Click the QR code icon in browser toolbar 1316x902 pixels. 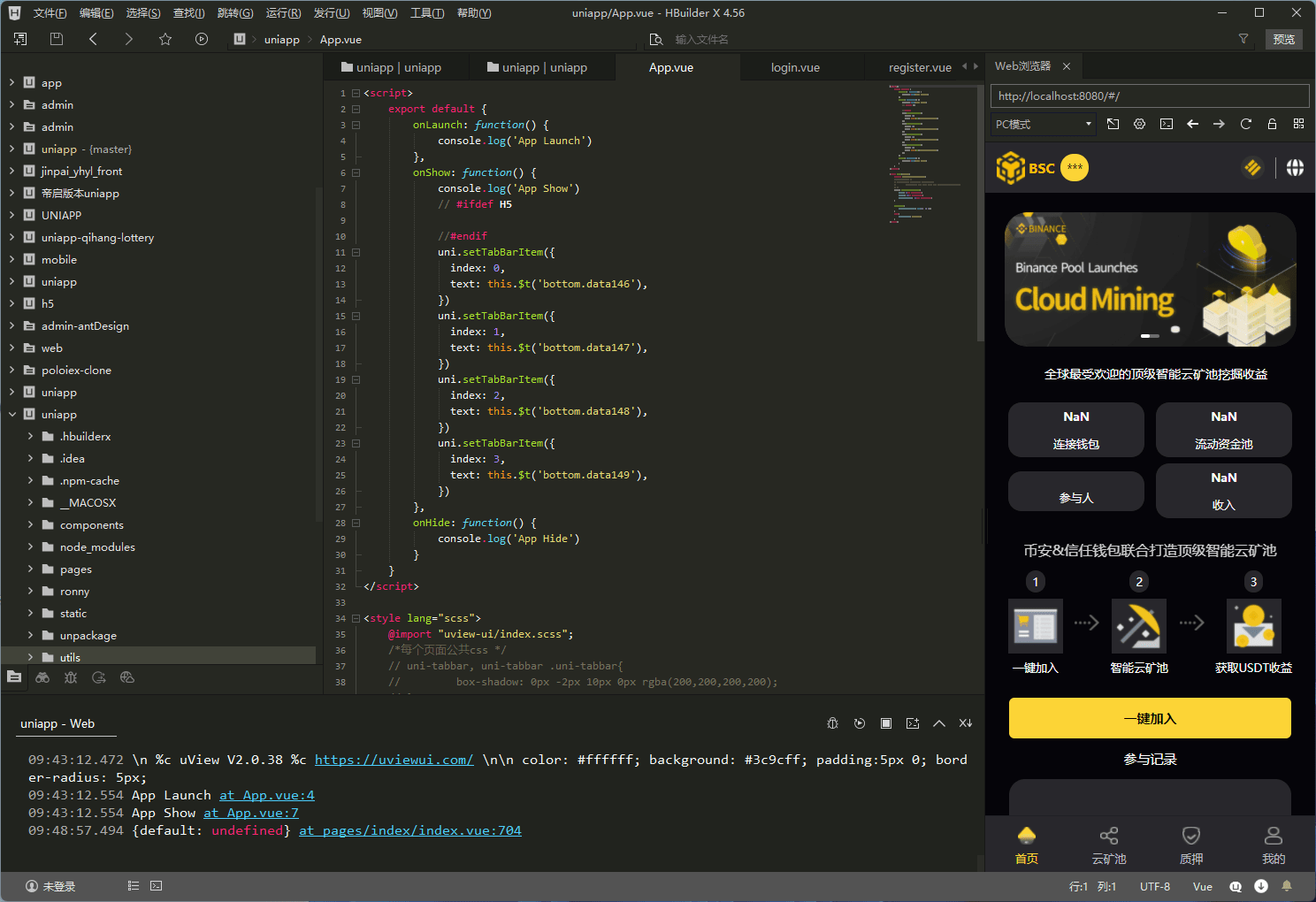pos(1298,124)
